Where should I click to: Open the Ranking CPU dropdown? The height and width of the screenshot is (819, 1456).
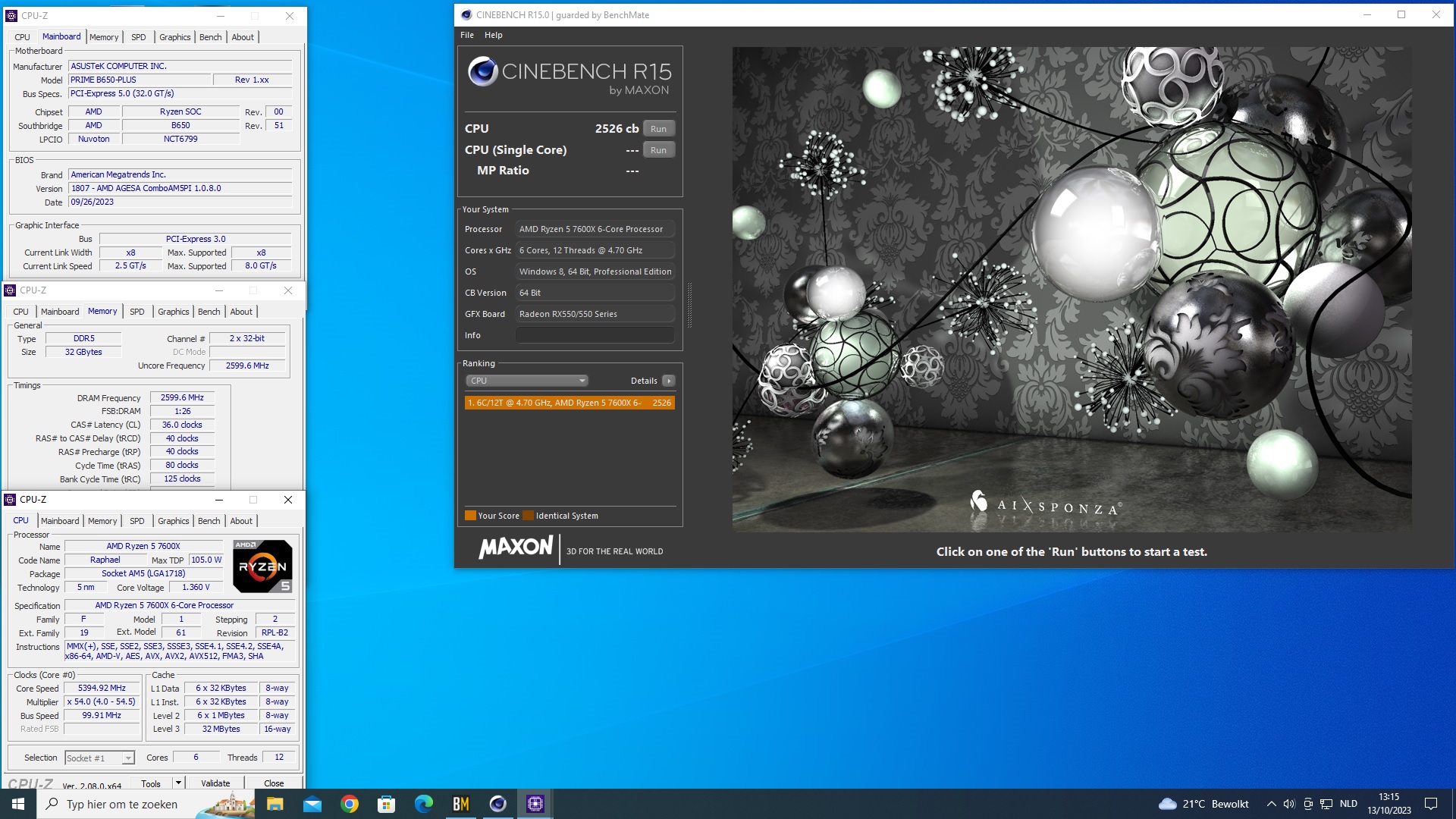point(527,381)
